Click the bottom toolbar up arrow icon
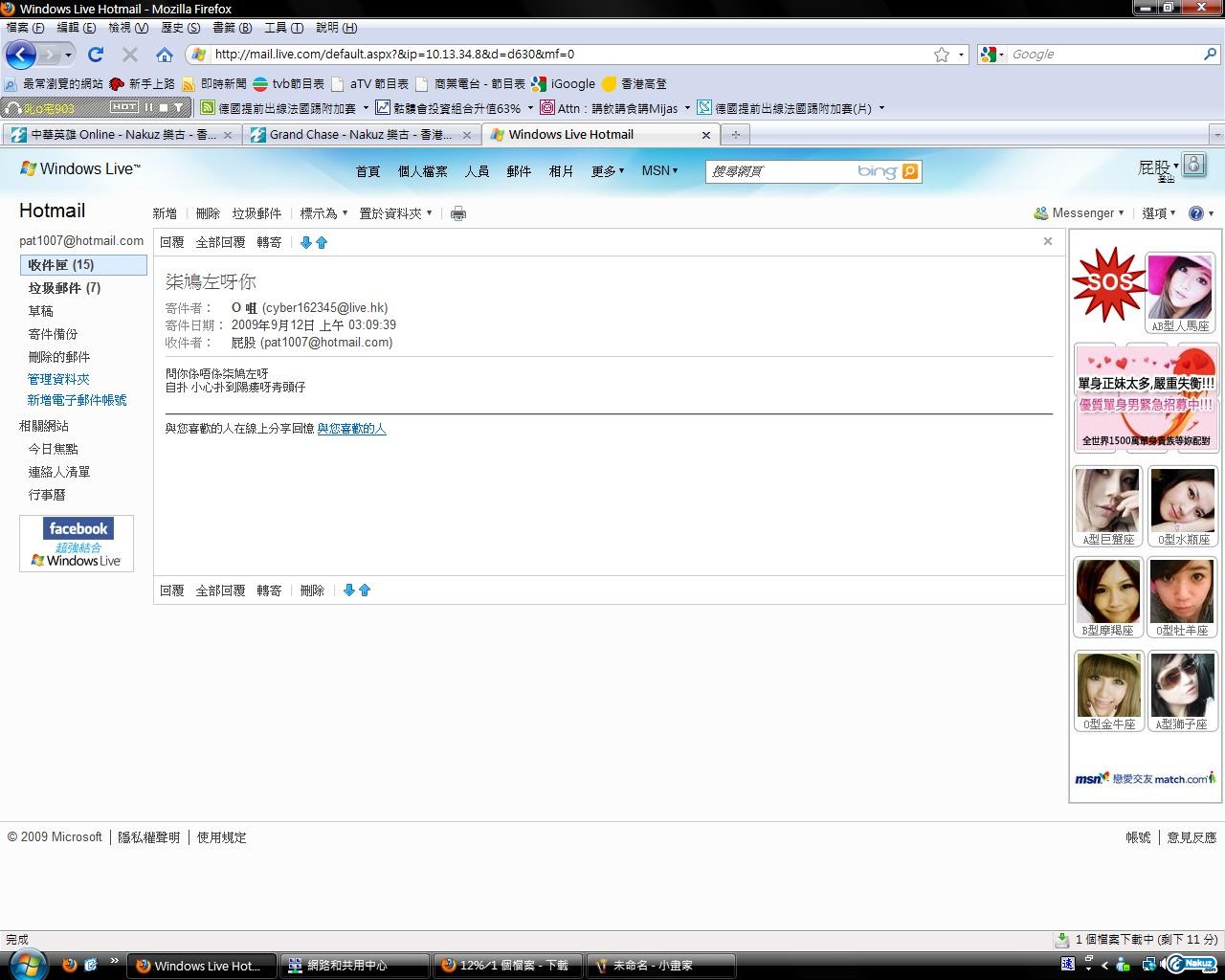 [365, 590]
